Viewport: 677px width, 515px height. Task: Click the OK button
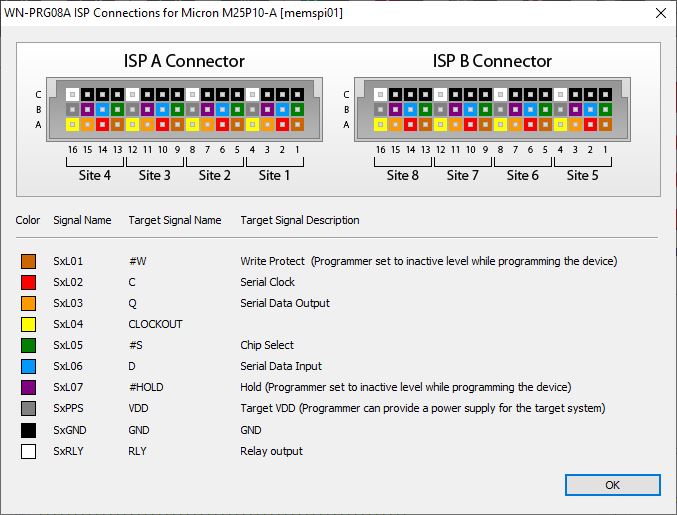pos(612,485)
